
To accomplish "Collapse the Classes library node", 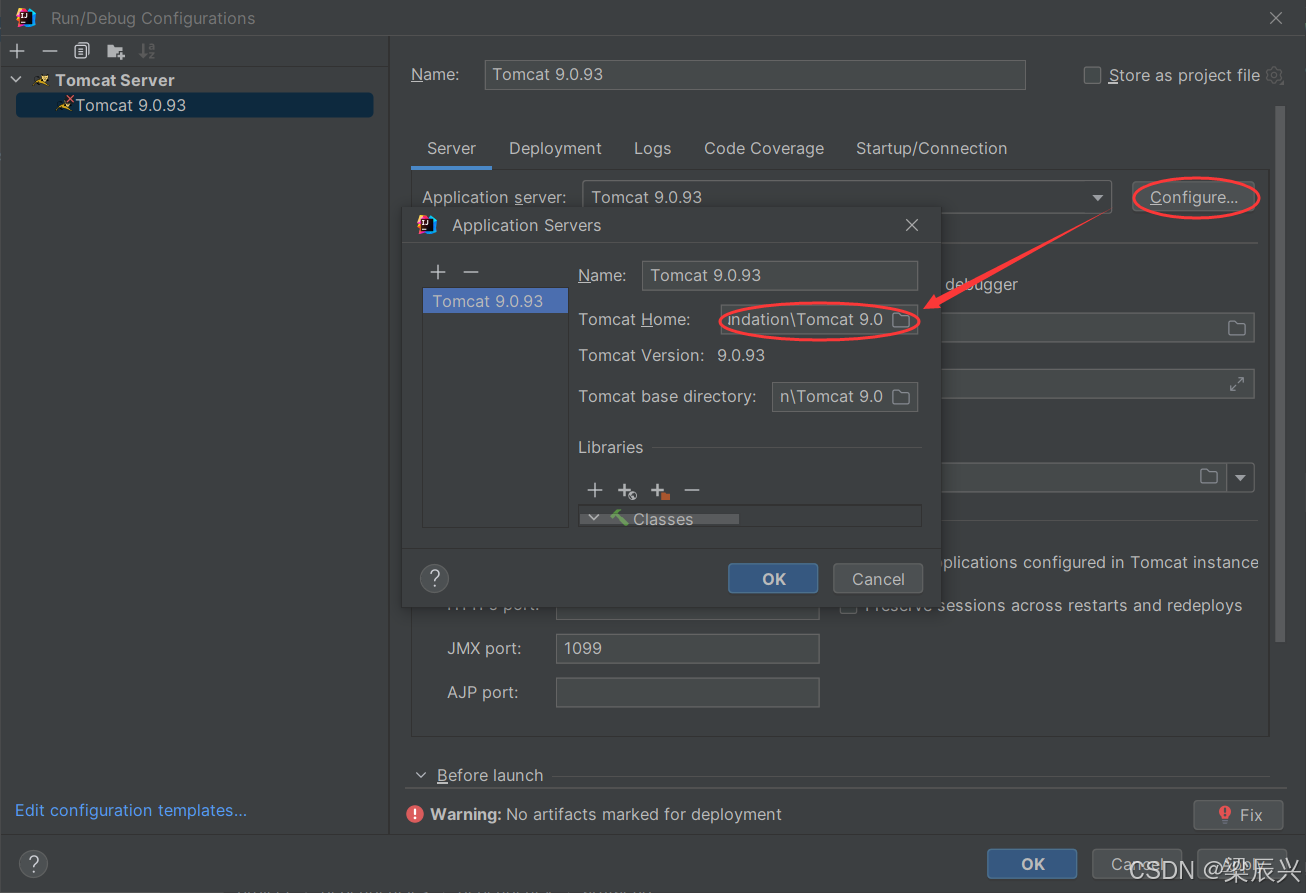I will point(594,518).
